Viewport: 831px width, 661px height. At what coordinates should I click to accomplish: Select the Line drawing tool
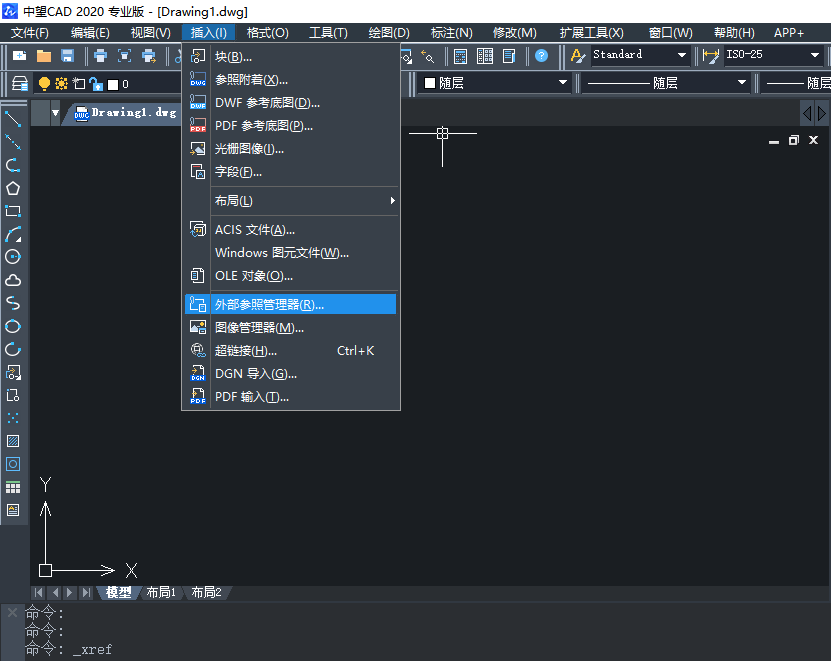pos(13,119)
